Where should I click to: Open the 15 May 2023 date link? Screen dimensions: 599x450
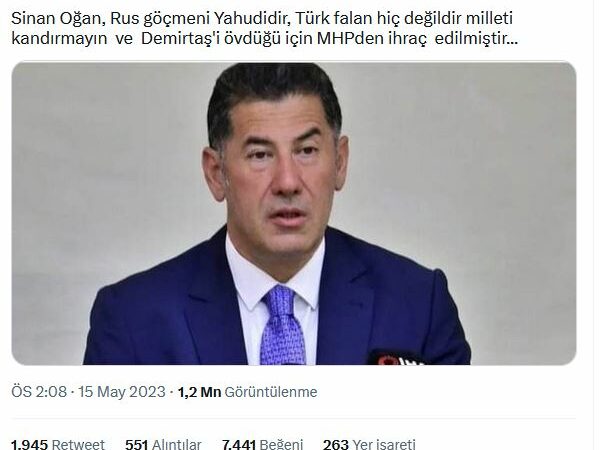point(122,392)
